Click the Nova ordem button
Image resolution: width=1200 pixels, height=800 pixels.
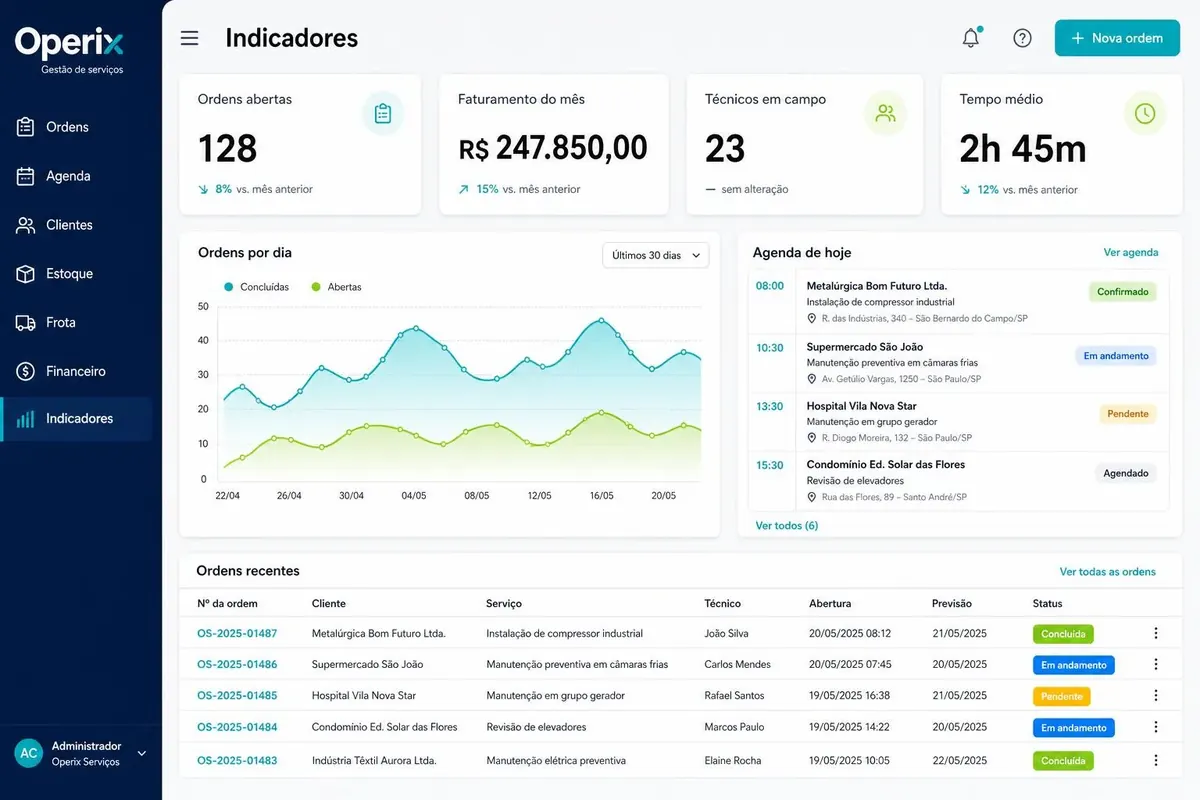click(x=1117, y=38)
